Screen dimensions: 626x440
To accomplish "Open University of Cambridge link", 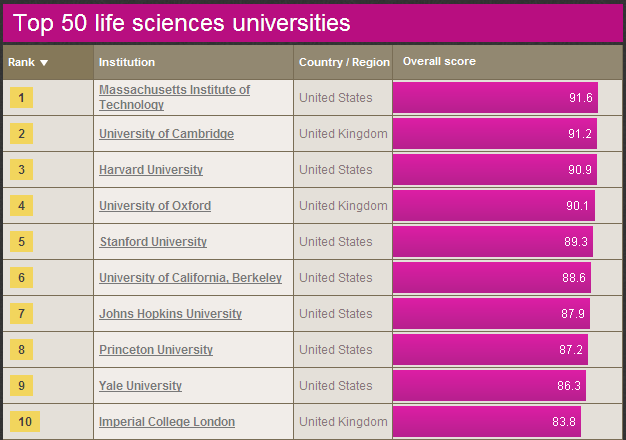I will [x=166, y=134].
